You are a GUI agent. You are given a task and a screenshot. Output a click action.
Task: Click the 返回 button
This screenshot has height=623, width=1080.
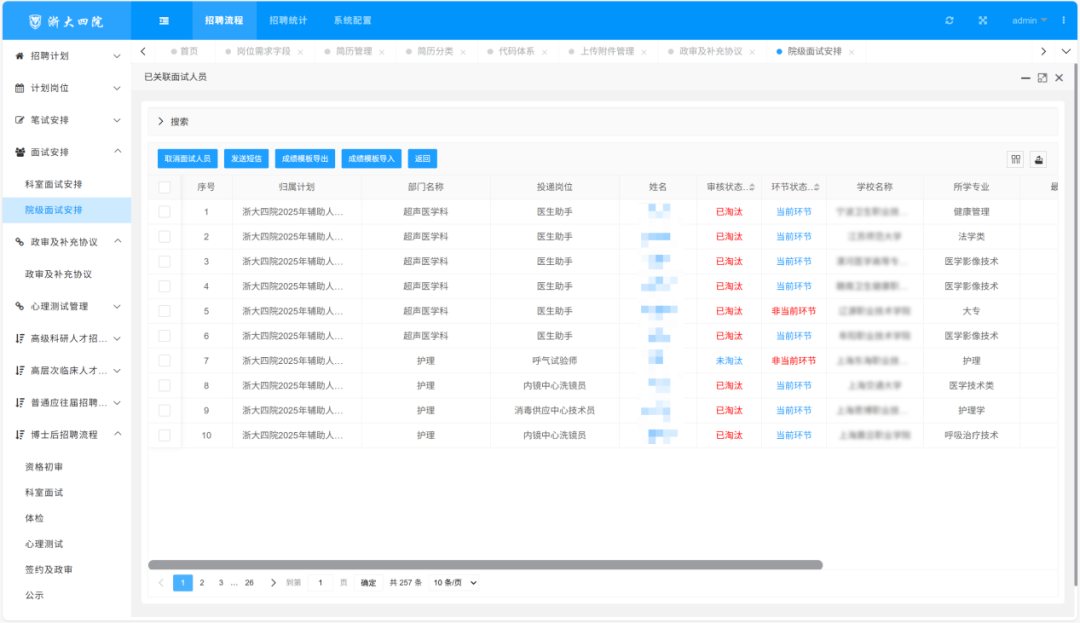[422, 159]
